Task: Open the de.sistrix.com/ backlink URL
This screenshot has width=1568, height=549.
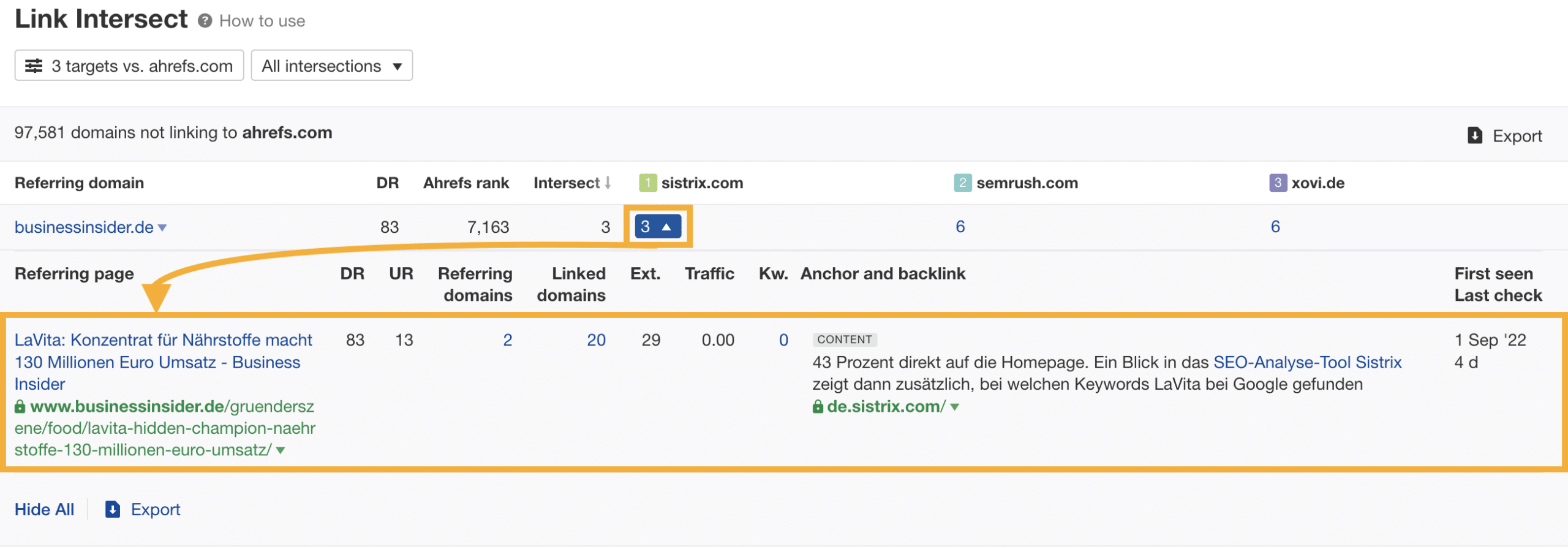Action: tap(886, 406)
